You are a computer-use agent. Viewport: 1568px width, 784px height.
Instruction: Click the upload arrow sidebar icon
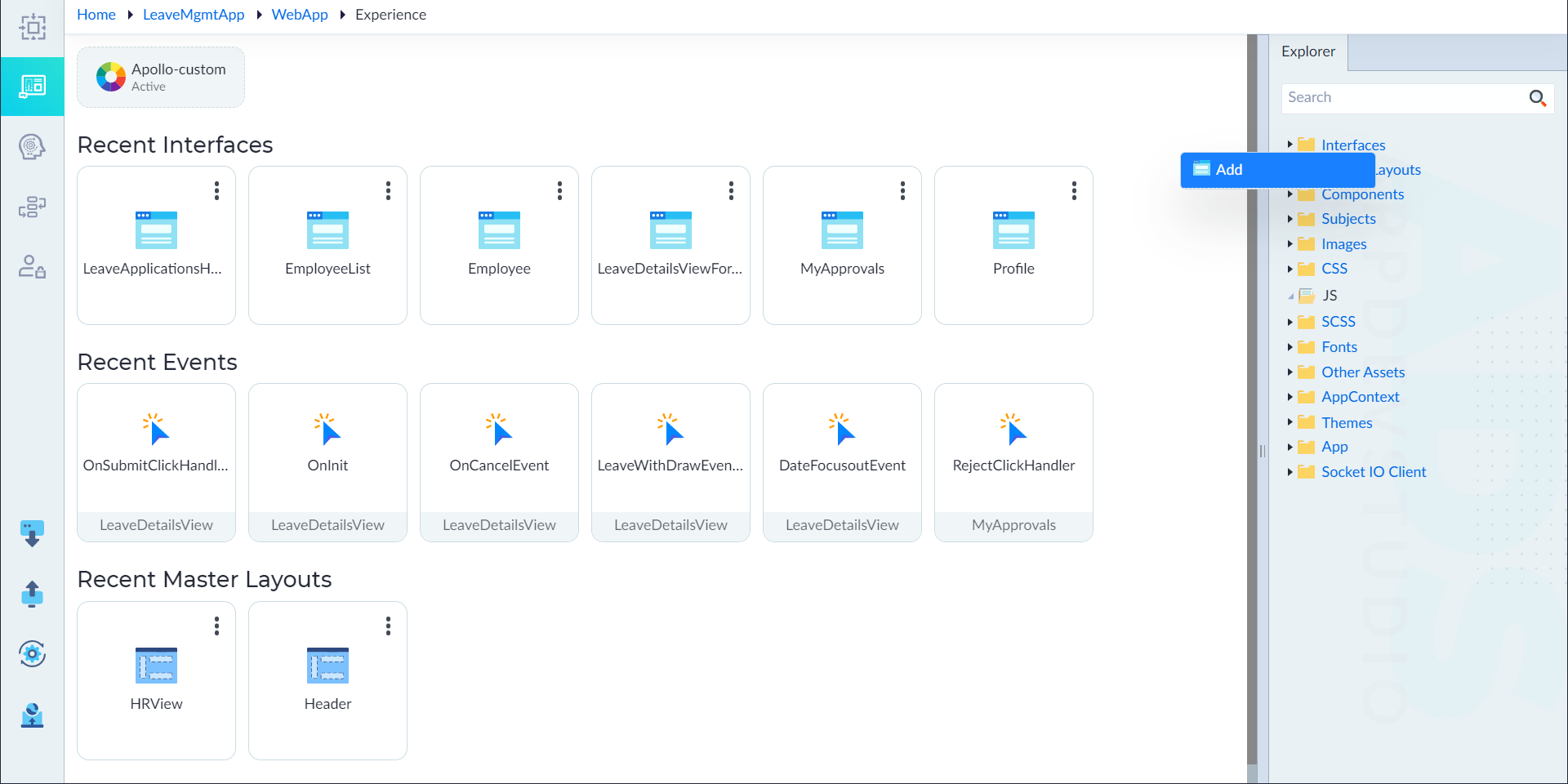(x=32, y=594)
